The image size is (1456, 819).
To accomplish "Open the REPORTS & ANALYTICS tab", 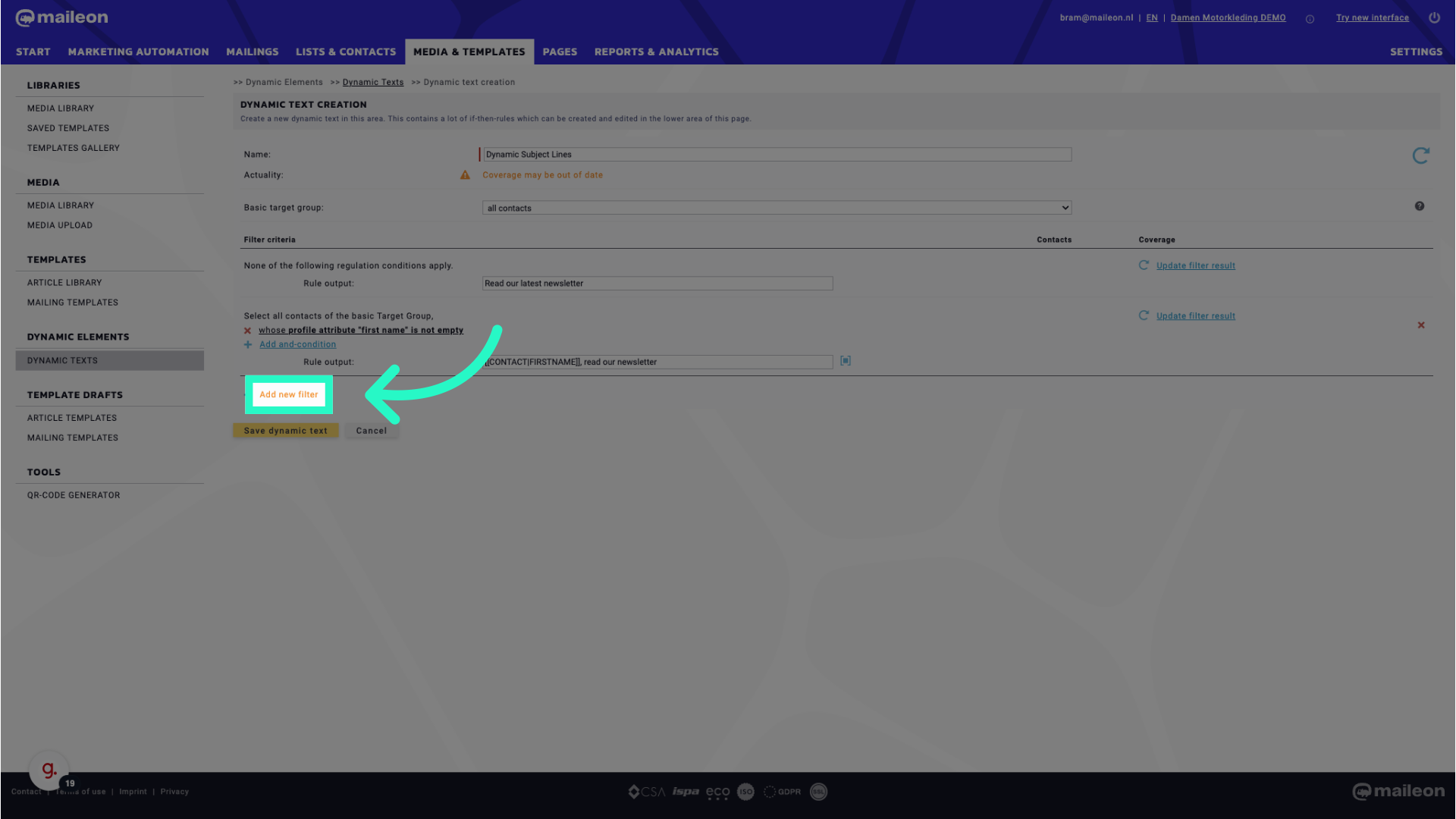I will point(657,52).
